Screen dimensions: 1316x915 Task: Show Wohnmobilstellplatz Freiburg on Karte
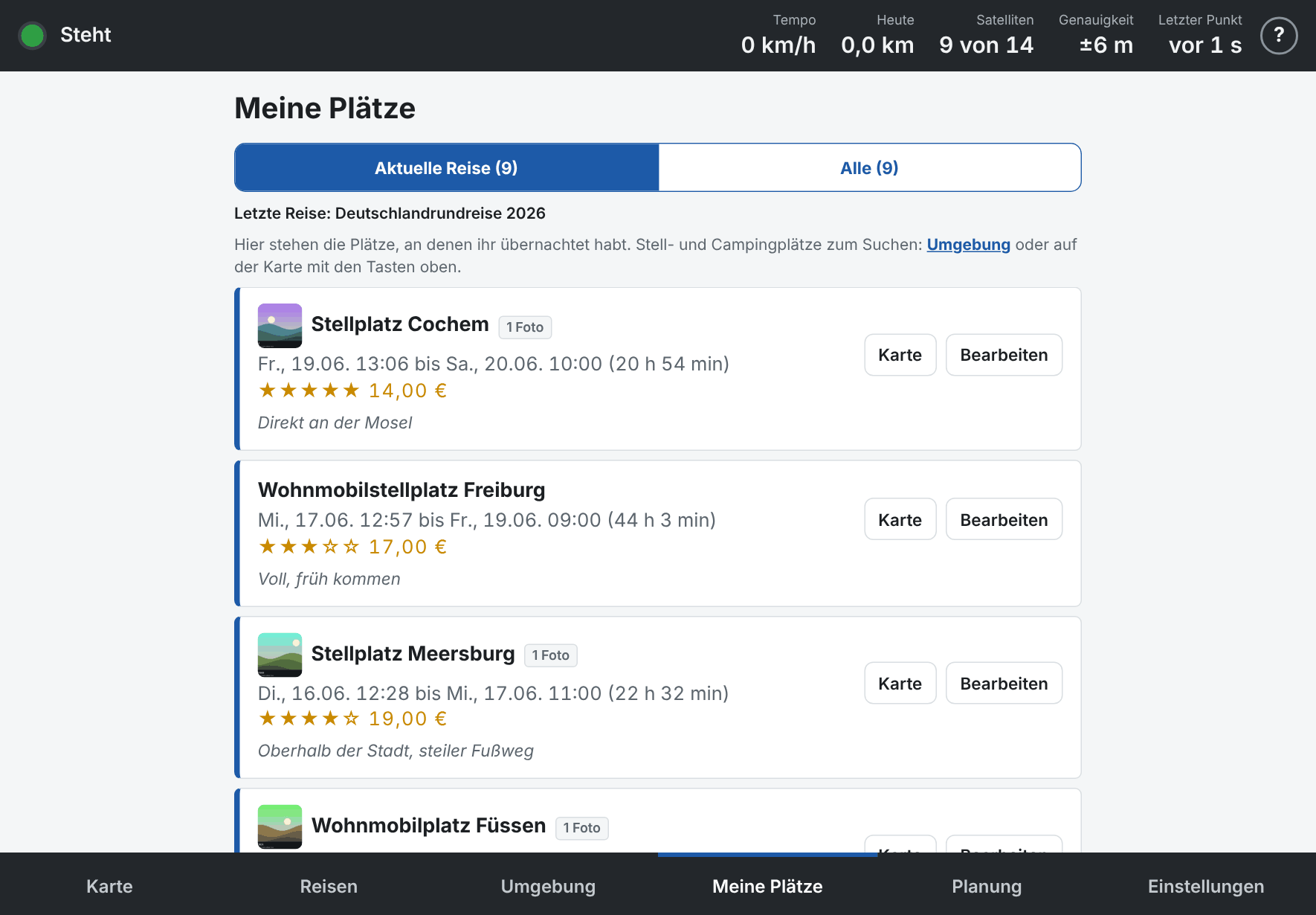[x=900, y=520]
